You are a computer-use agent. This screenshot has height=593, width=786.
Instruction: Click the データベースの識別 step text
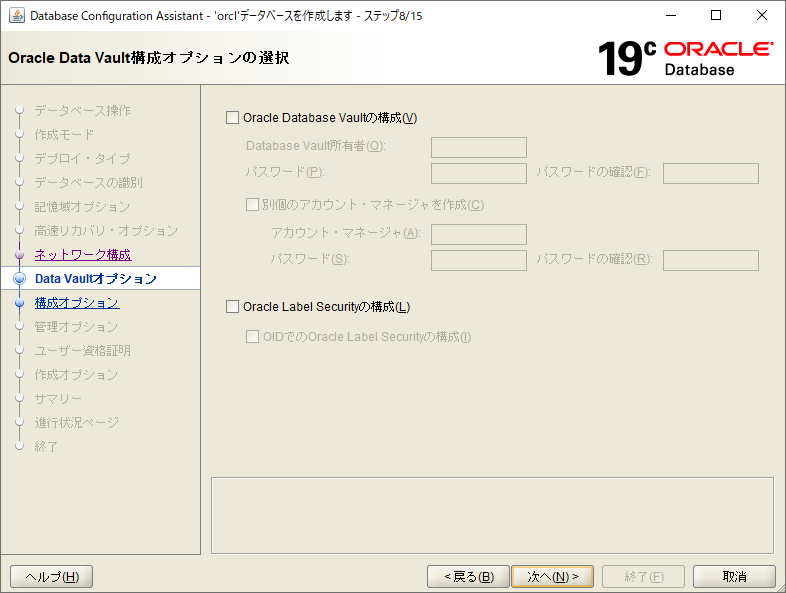(x=88, y=182)
